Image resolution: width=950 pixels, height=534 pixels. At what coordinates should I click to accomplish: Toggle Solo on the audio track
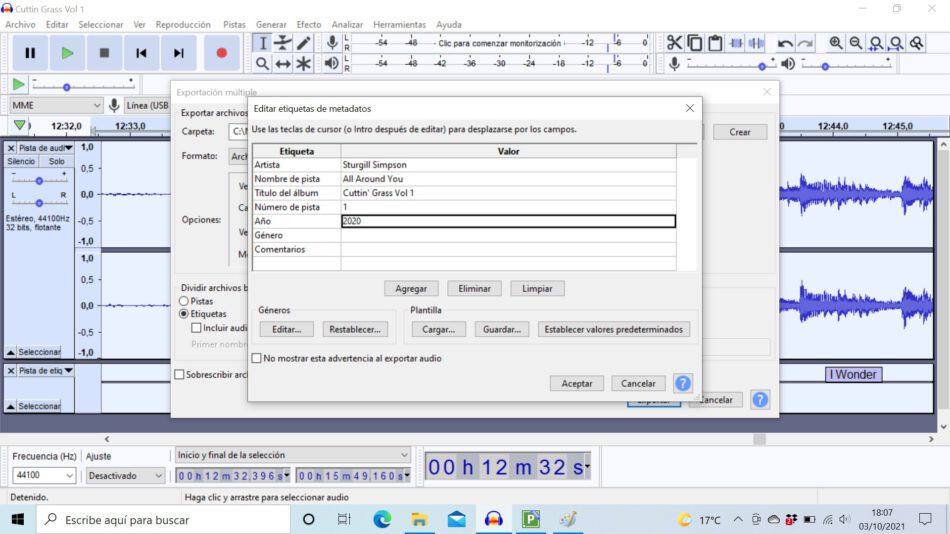(x=56, y=161)
